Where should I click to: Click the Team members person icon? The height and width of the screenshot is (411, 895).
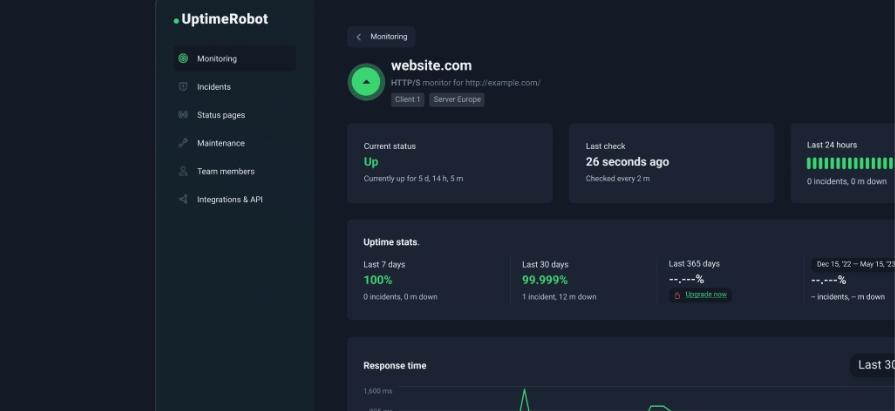coord(183,171)
